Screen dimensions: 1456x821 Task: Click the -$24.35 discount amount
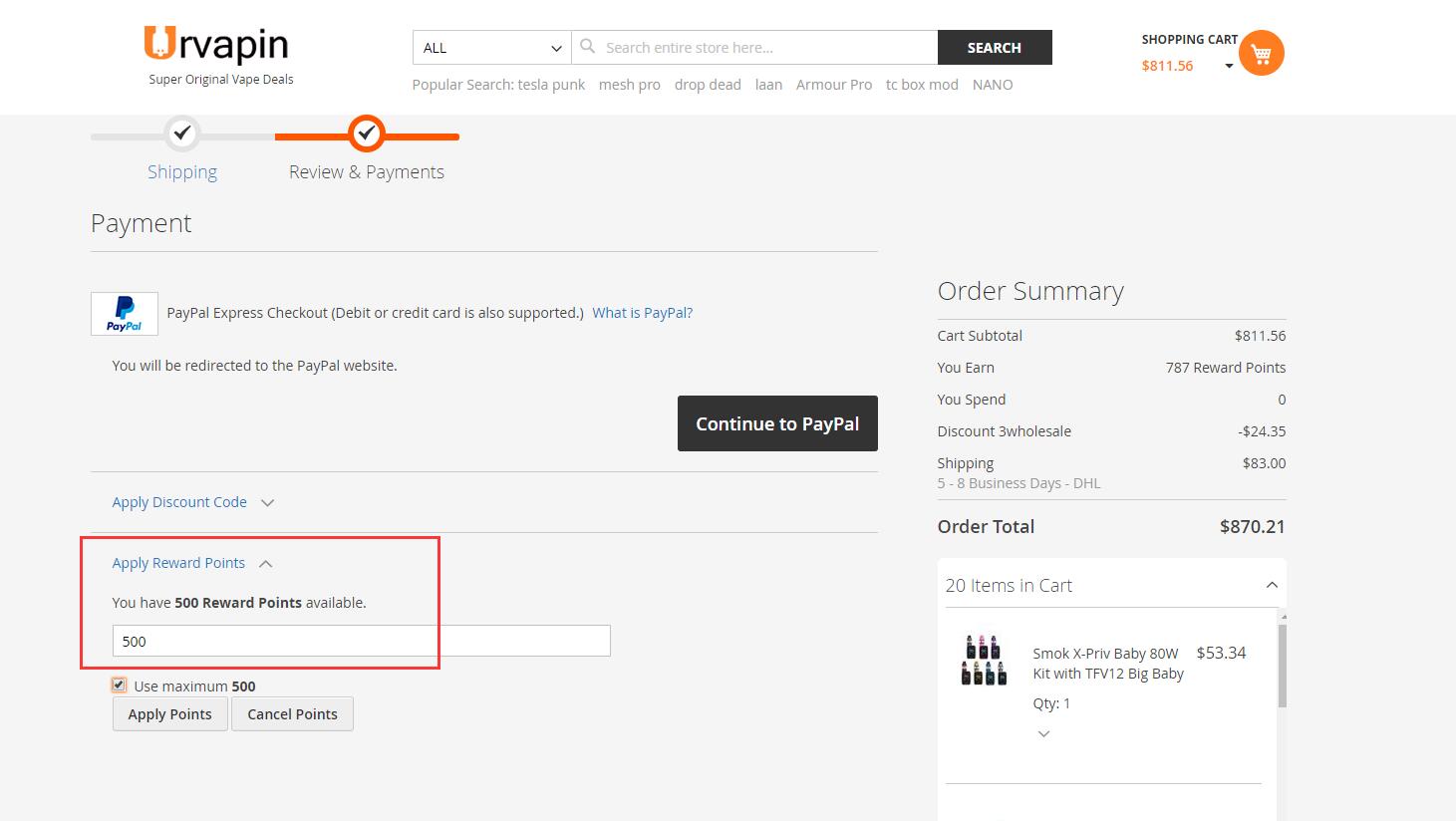tap(1262, 431)
